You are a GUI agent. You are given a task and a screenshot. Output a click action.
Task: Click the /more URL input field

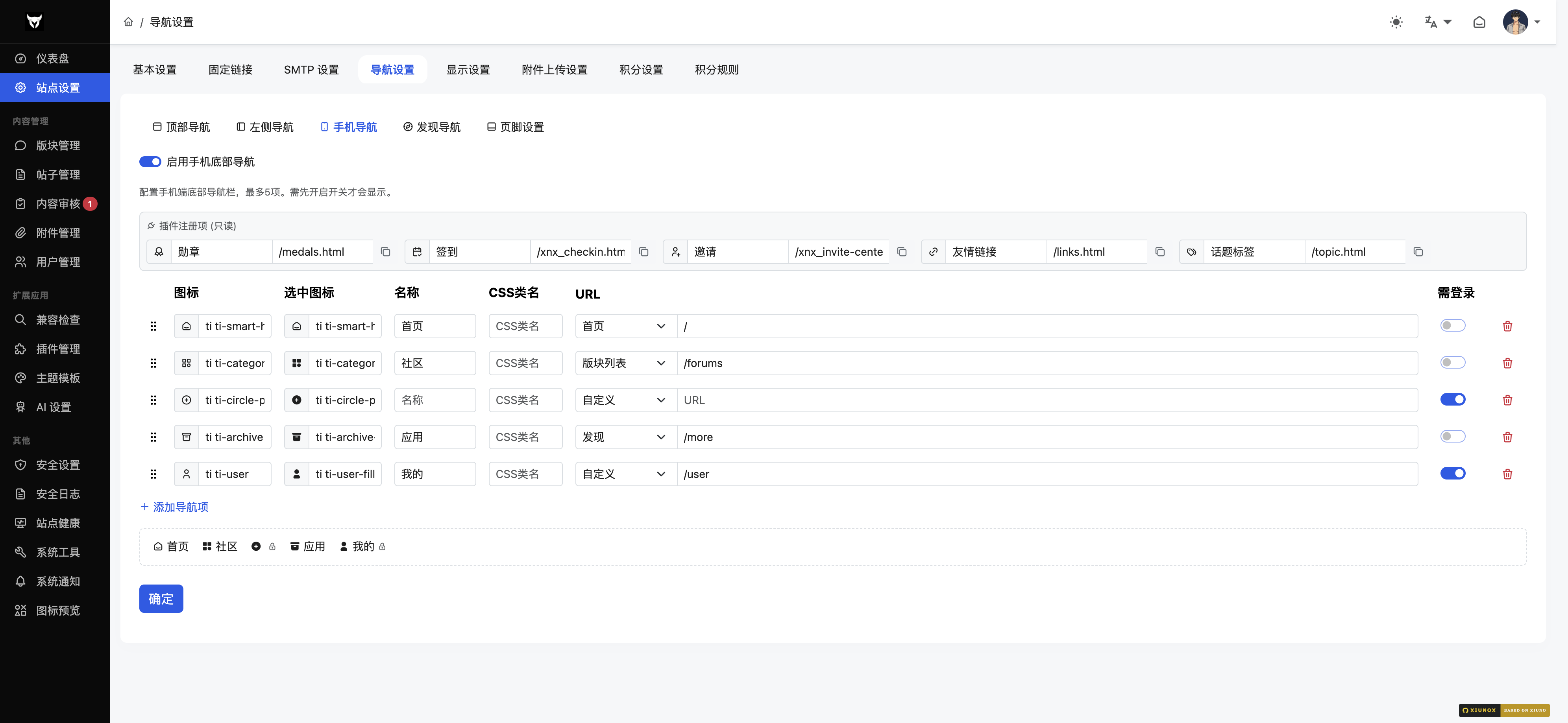coord(1047,437)
